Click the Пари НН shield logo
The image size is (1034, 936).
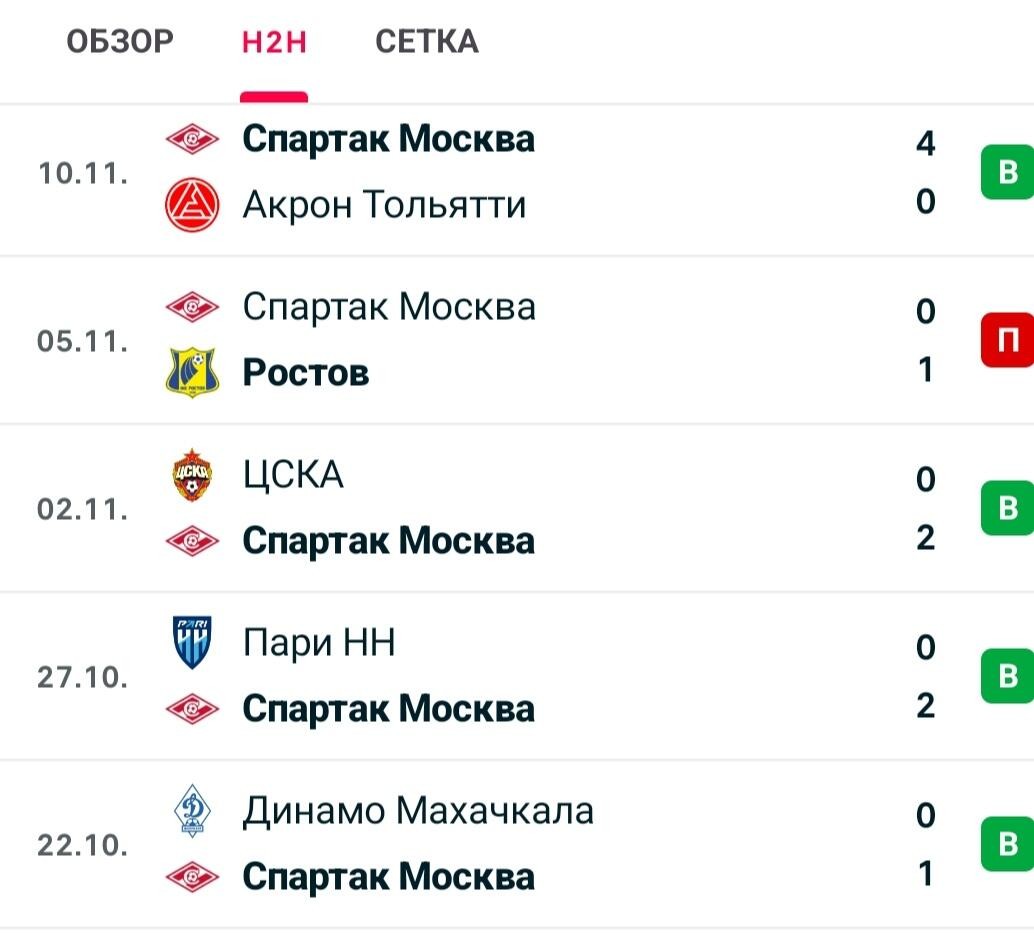(x=192, y=642)
